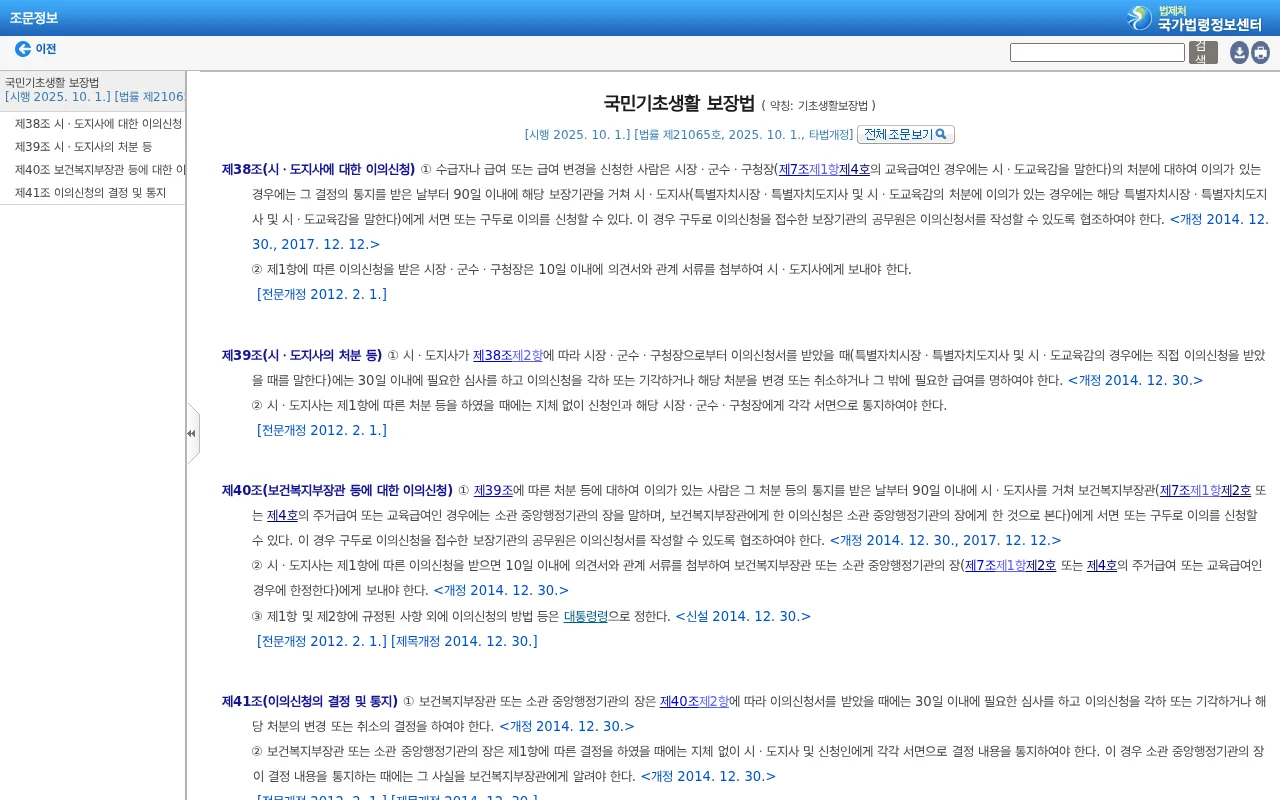This screenshot has height=800, width=1280.
Task: Select 제39조 시ㆍ도지사의 처분 등 in the sidebar
Action: point(83,147)
